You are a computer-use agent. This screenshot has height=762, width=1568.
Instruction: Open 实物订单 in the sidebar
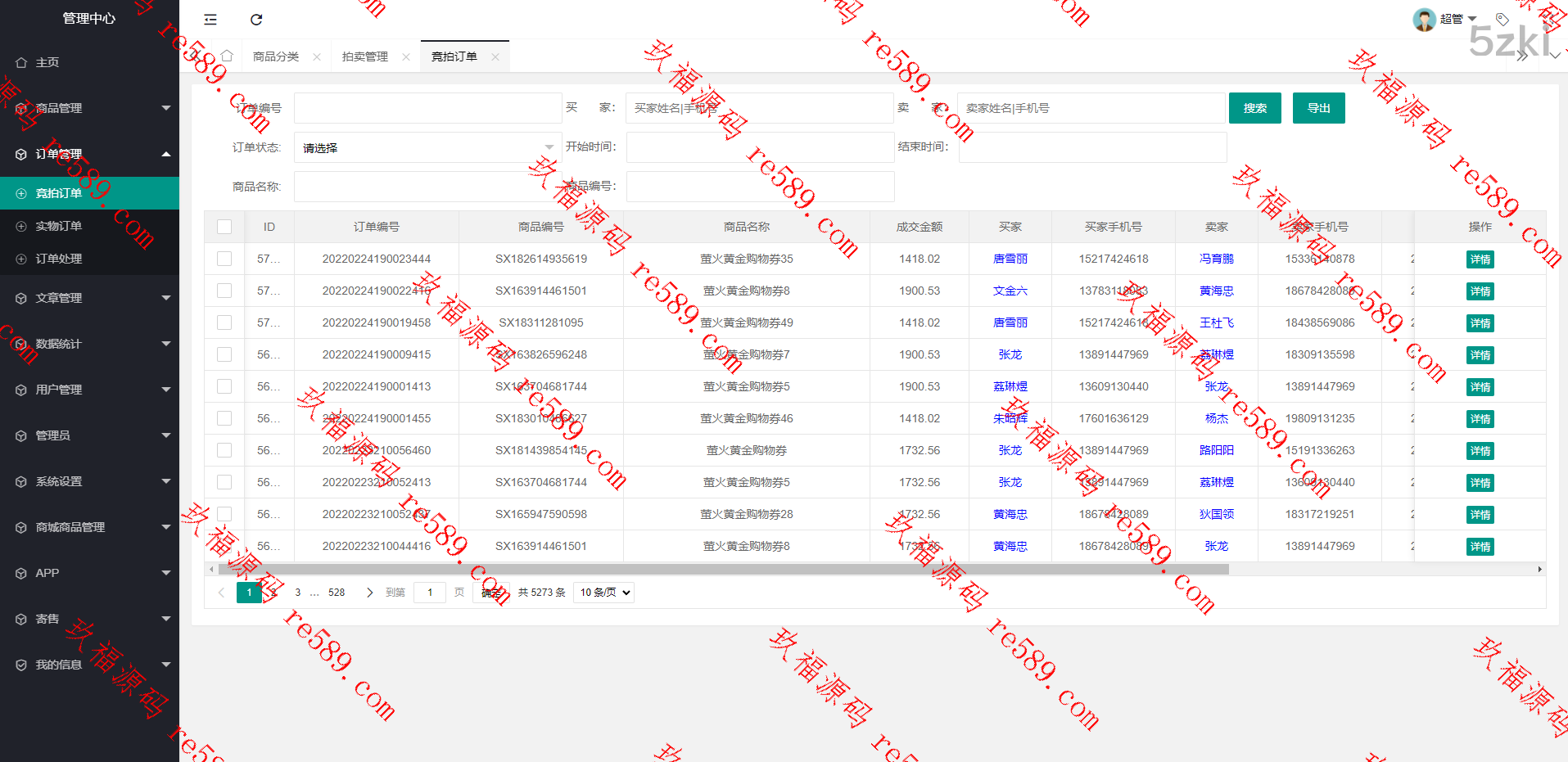[x=59, y=226]
